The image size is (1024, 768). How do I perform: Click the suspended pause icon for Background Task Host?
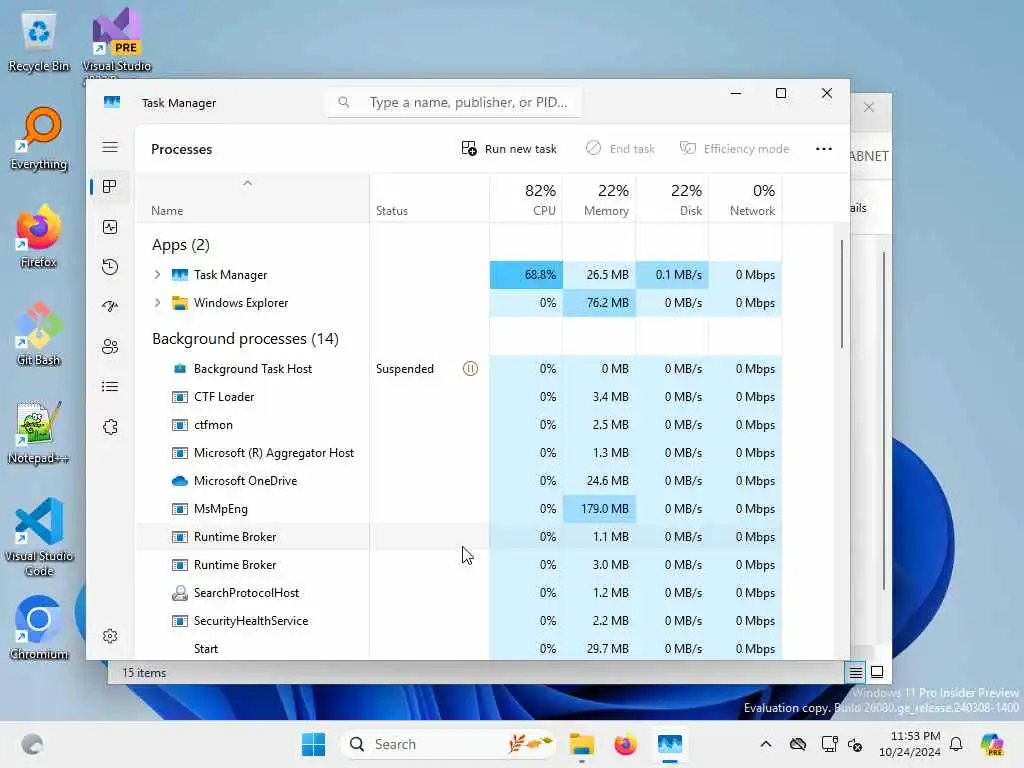pos(470,368)
